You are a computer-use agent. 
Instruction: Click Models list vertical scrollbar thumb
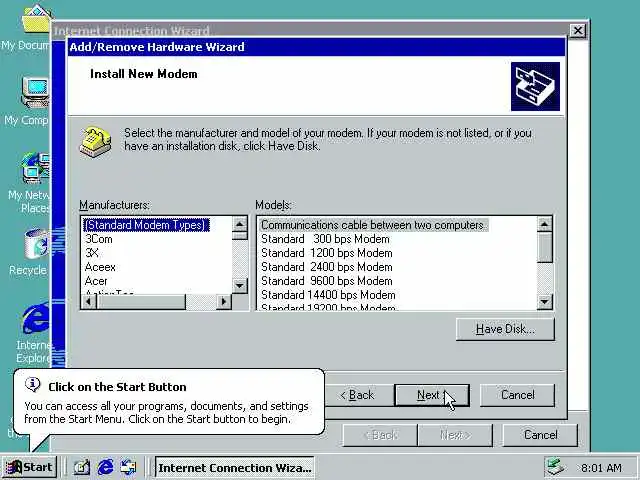(544, 247)
